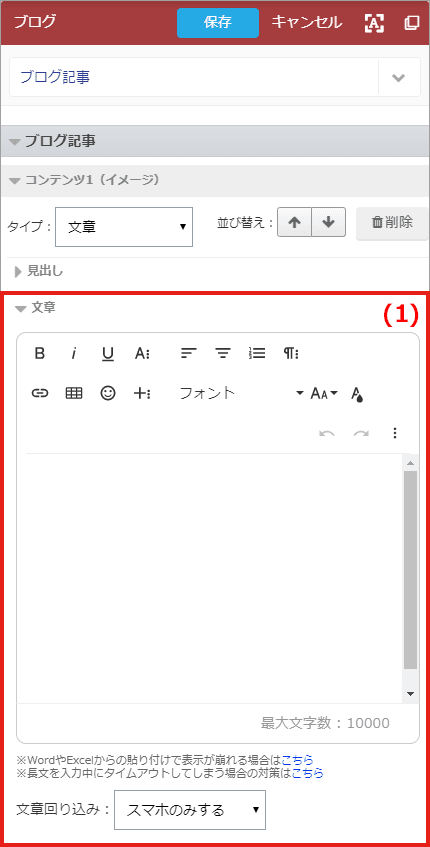Viewport: 430px width, 847px height.
Task: Open the タイプ dropdown set to 文章
Action: 124,227
